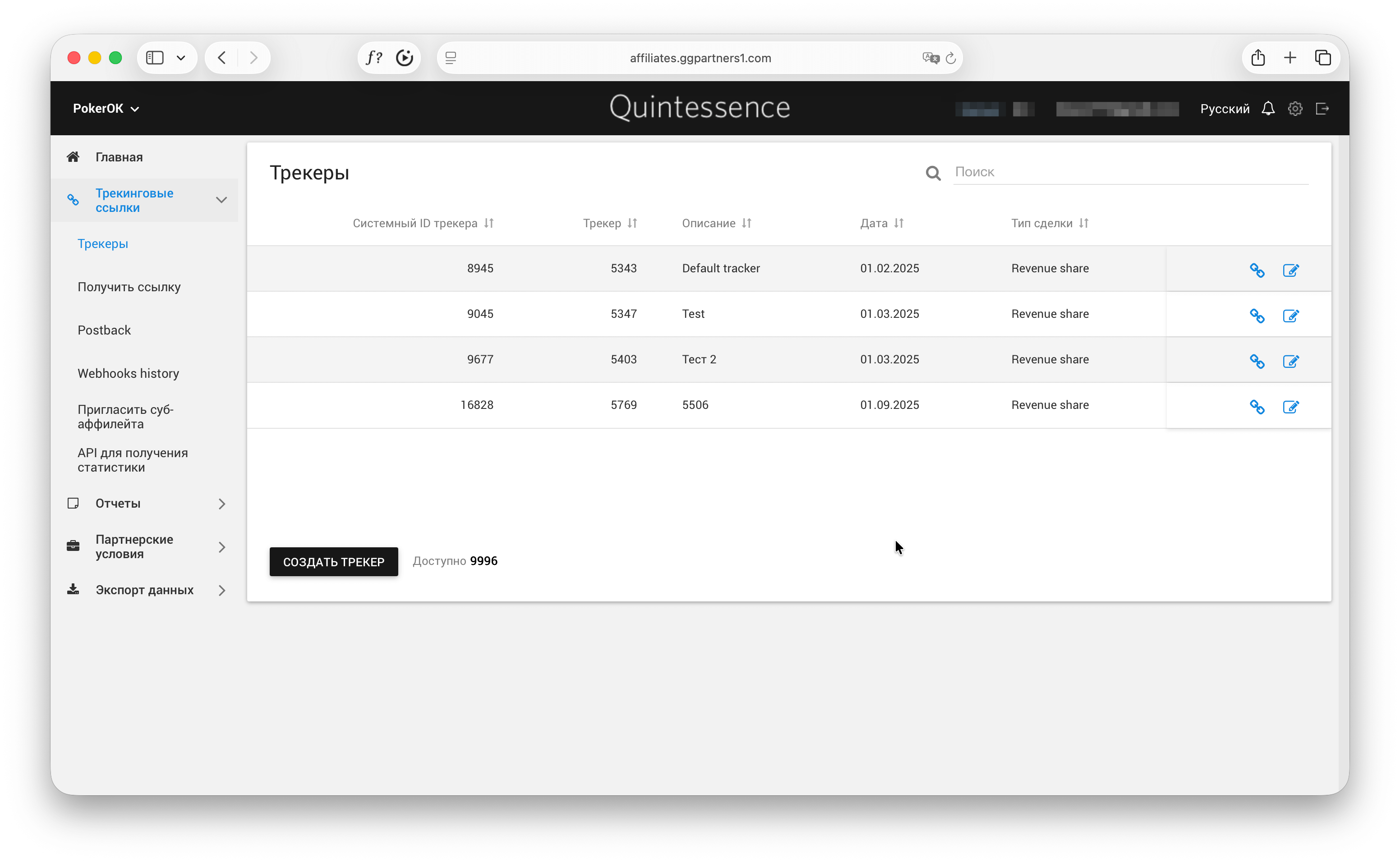Click the logout icon
This screenshot has height=862, width=1400.
pos(1322,108)
